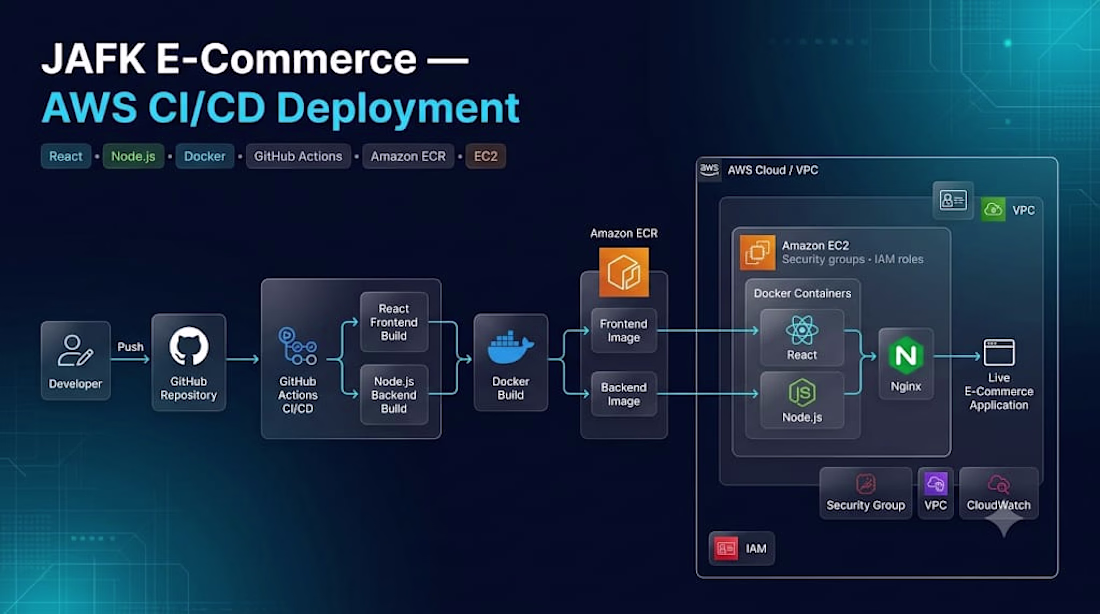This screenshot has height=614, width=1100.
Task: Select the CloudWatch icon
Action: [998, 483]
